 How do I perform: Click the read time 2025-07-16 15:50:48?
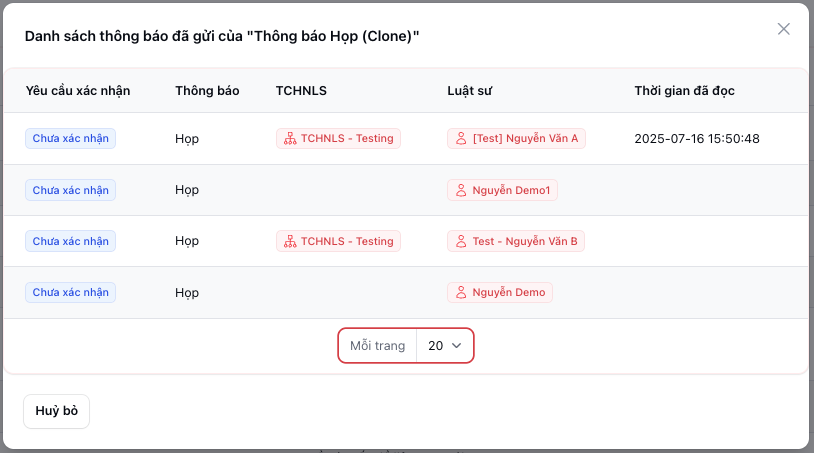point(697,139)
